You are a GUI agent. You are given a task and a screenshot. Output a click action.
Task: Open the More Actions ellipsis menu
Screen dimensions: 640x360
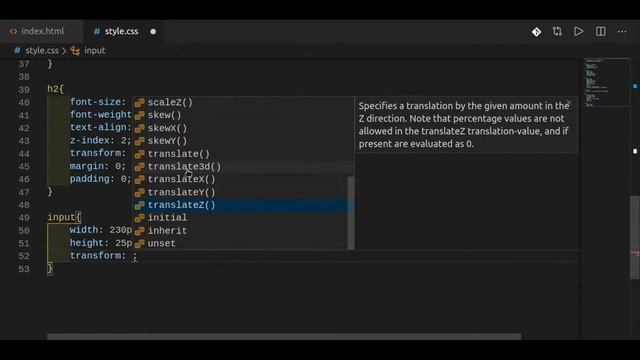click(622, 31)
